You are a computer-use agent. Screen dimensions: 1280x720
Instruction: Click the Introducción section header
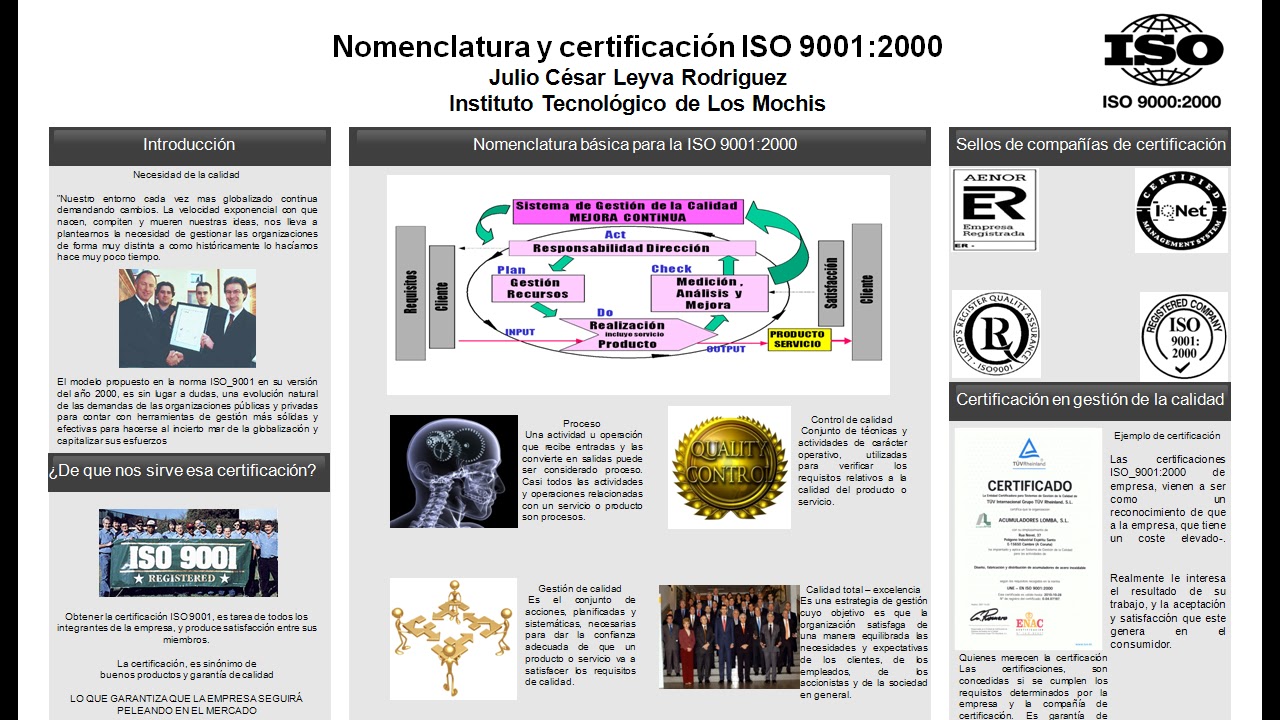point(189,144)
